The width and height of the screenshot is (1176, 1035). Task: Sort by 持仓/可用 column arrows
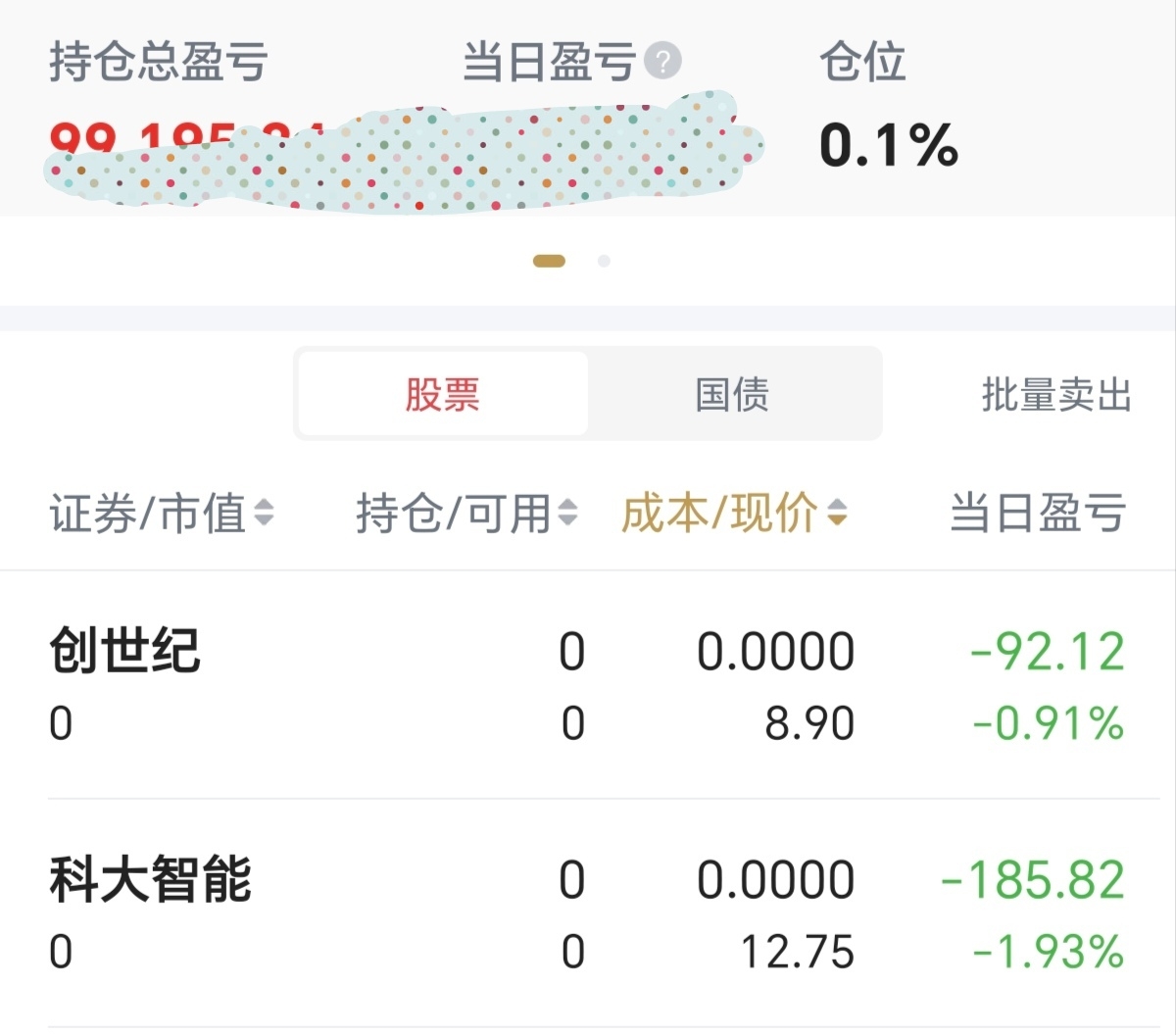click(567, 513)
